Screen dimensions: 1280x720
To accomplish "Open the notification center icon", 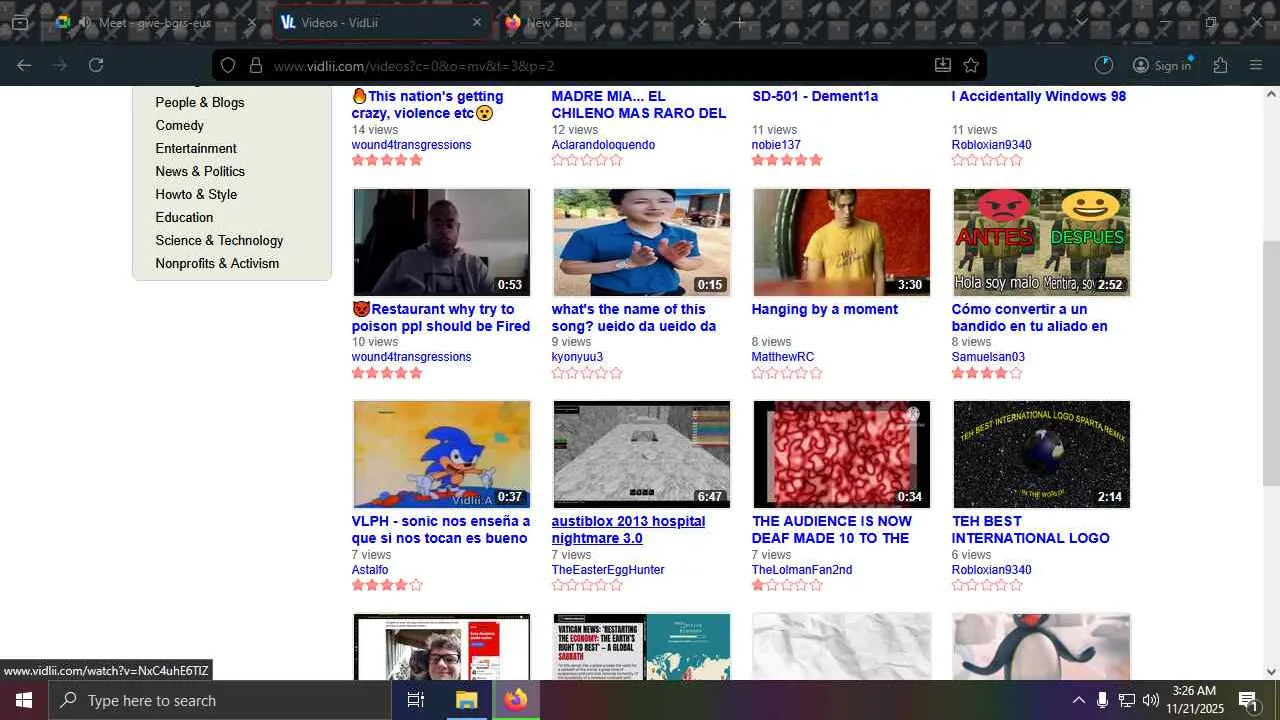I will click(x=1248, y=700).
